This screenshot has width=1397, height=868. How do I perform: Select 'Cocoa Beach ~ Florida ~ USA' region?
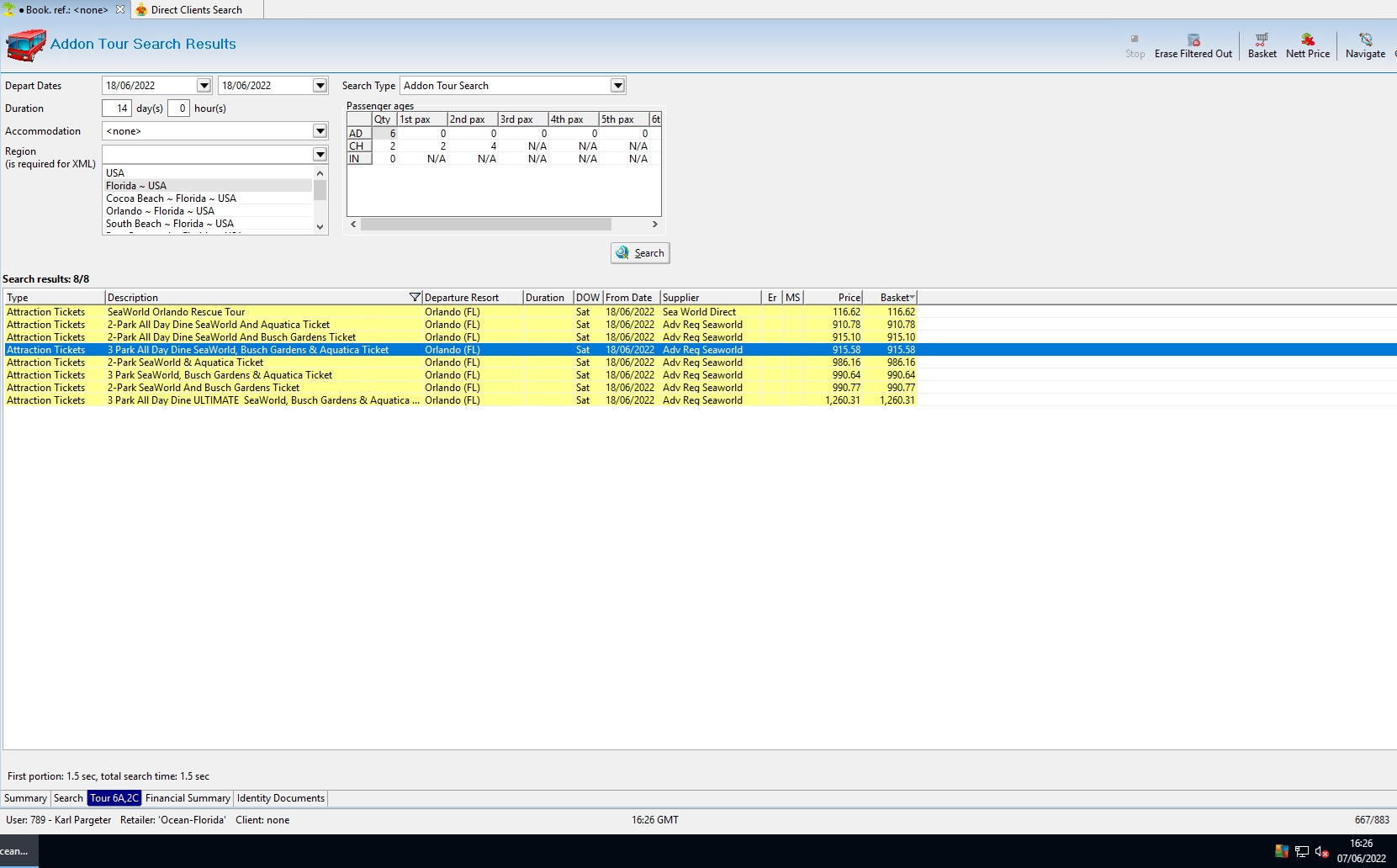[x=208, y=198]
